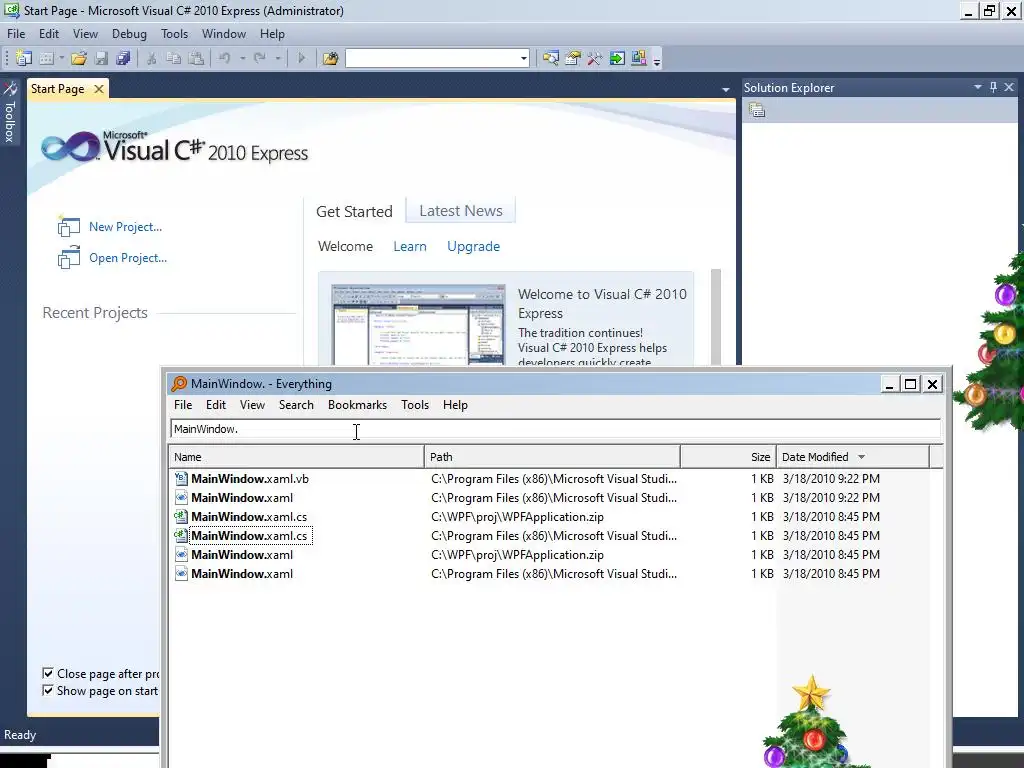Screen dimensions: 1024x768
Task: Click the Start Page vertical scrollbar
Action: tap(716, 317)
